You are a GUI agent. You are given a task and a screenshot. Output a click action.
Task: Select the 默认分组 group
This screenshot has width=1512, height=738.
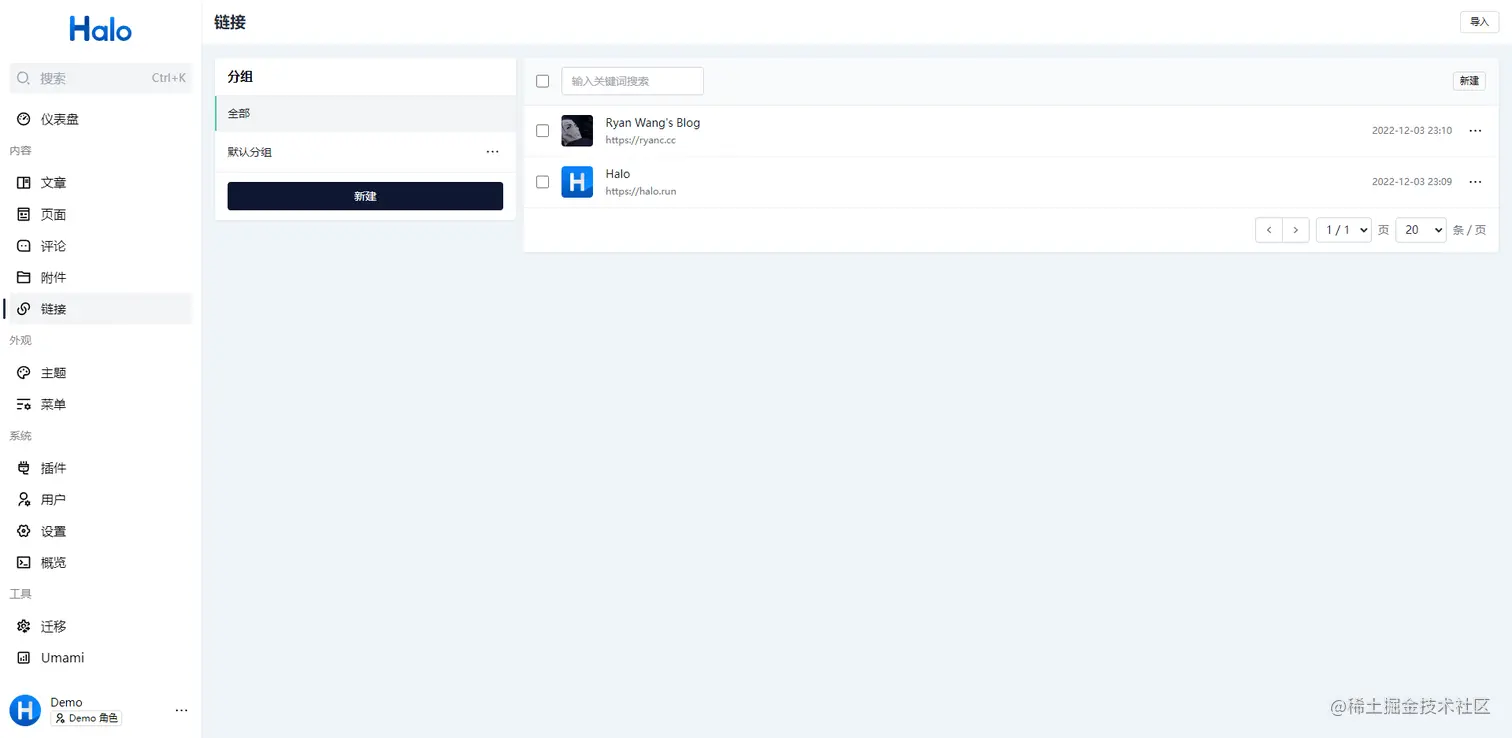[365, 152]
